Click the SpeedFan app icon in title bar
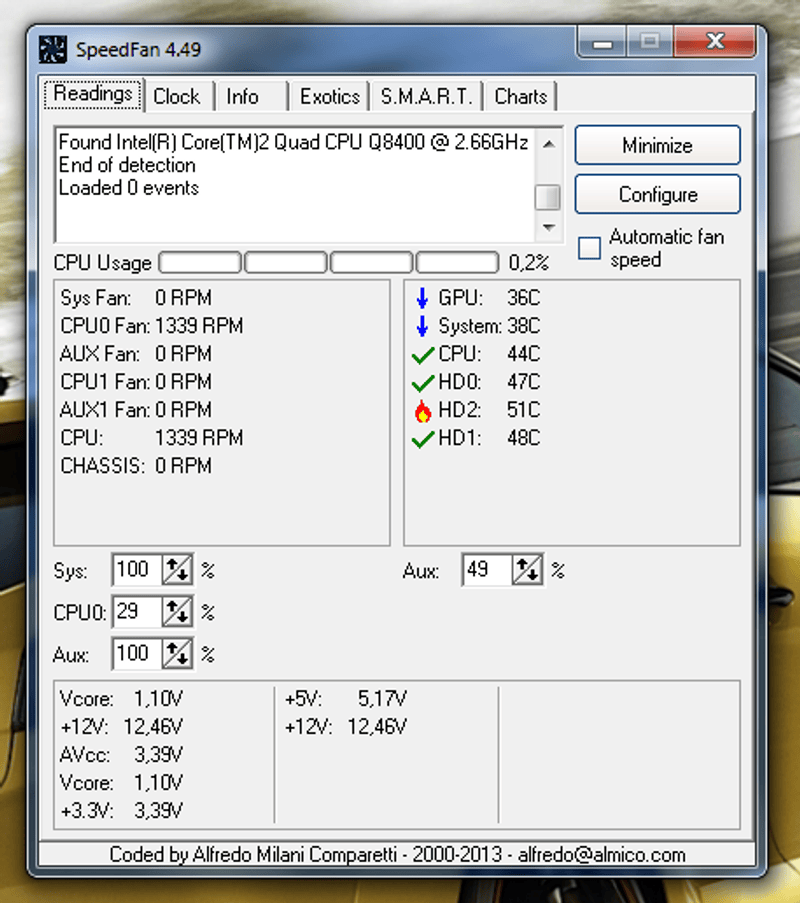Viewport: 800px width, 903px height. pos(53,49)
